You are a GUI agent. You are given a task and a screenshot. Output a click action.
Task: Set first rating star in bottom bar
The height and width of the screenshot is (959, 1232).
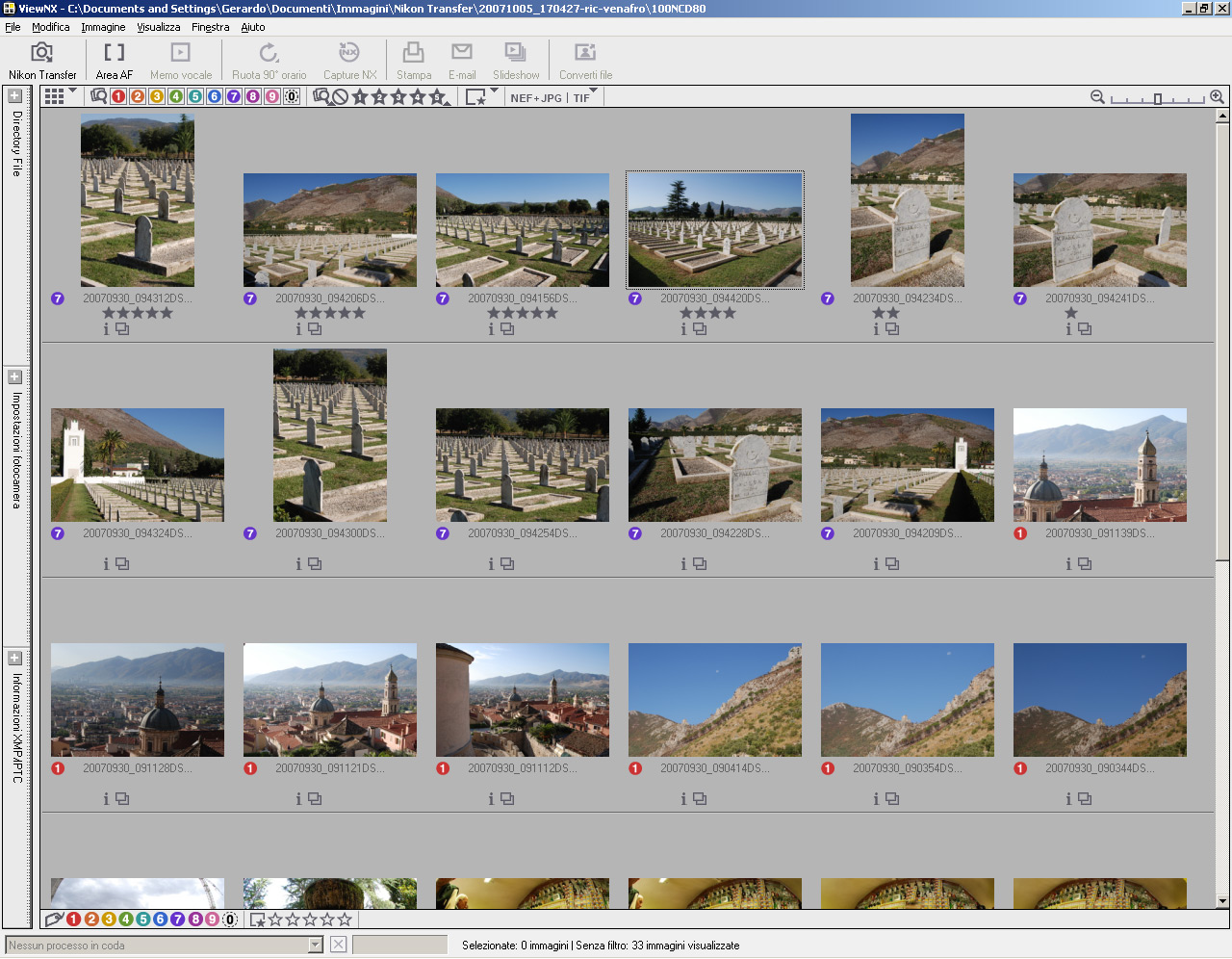tap(275, 920)
